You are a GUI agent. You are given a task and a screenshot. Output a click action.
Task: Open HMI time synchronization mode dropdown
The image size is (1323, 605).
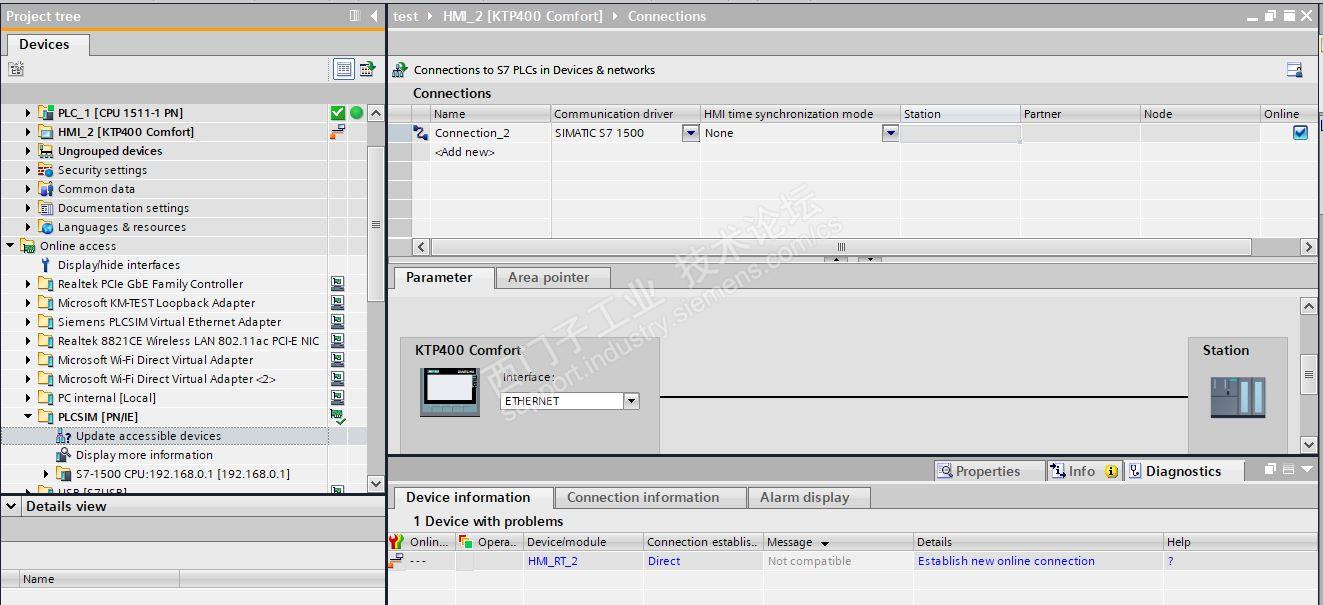click(x=890, y=133)
